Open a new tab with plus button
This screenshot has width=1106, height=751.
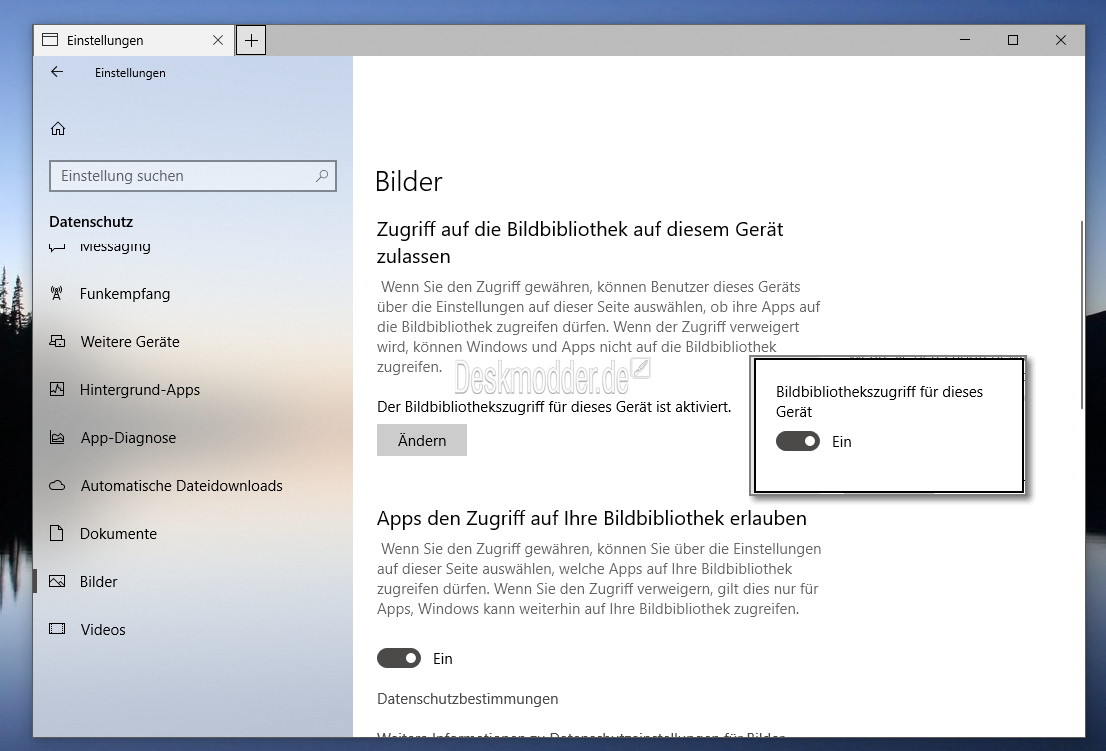(251, 40)
